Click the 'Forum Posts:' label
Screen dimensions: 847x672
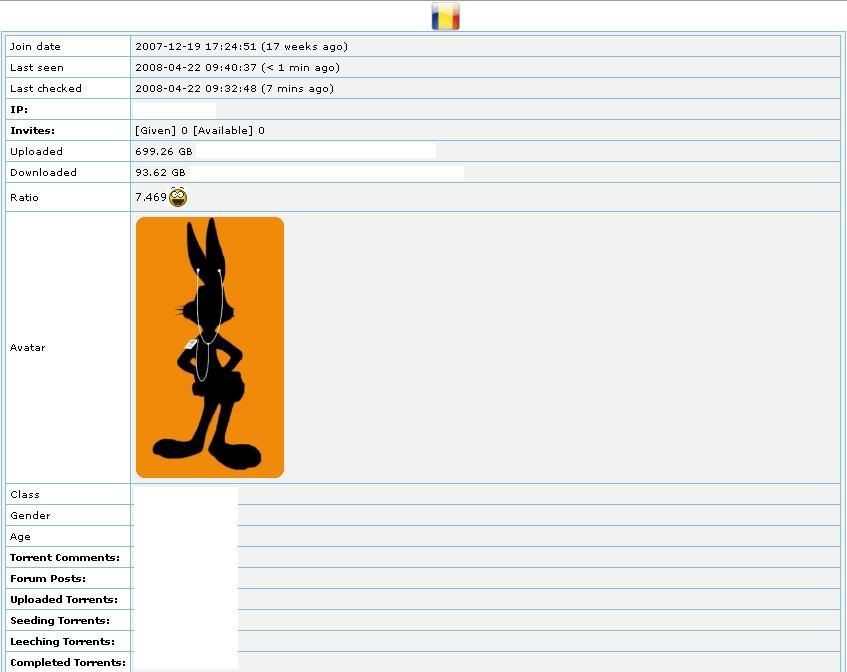tap(48, 579)
